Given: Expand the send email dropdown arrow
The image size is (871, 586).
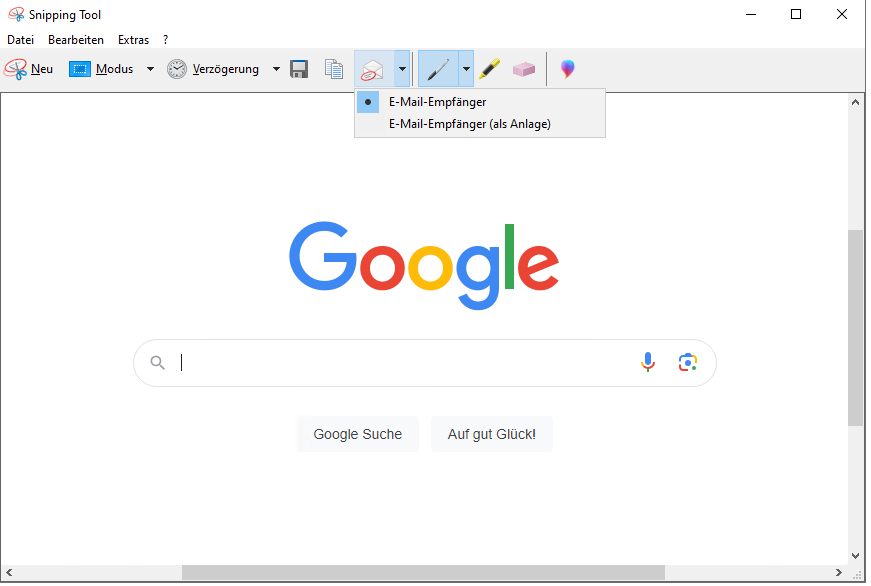Looking at the screenshot, I should (402, 69).
